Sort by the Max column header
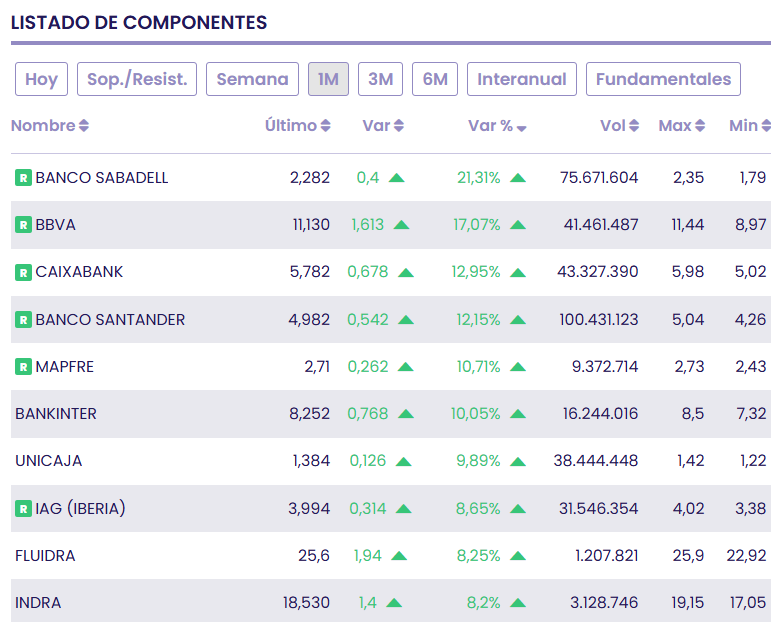This screenshot has width=780, height=622. pyautogui.click(x=682, y=125)
